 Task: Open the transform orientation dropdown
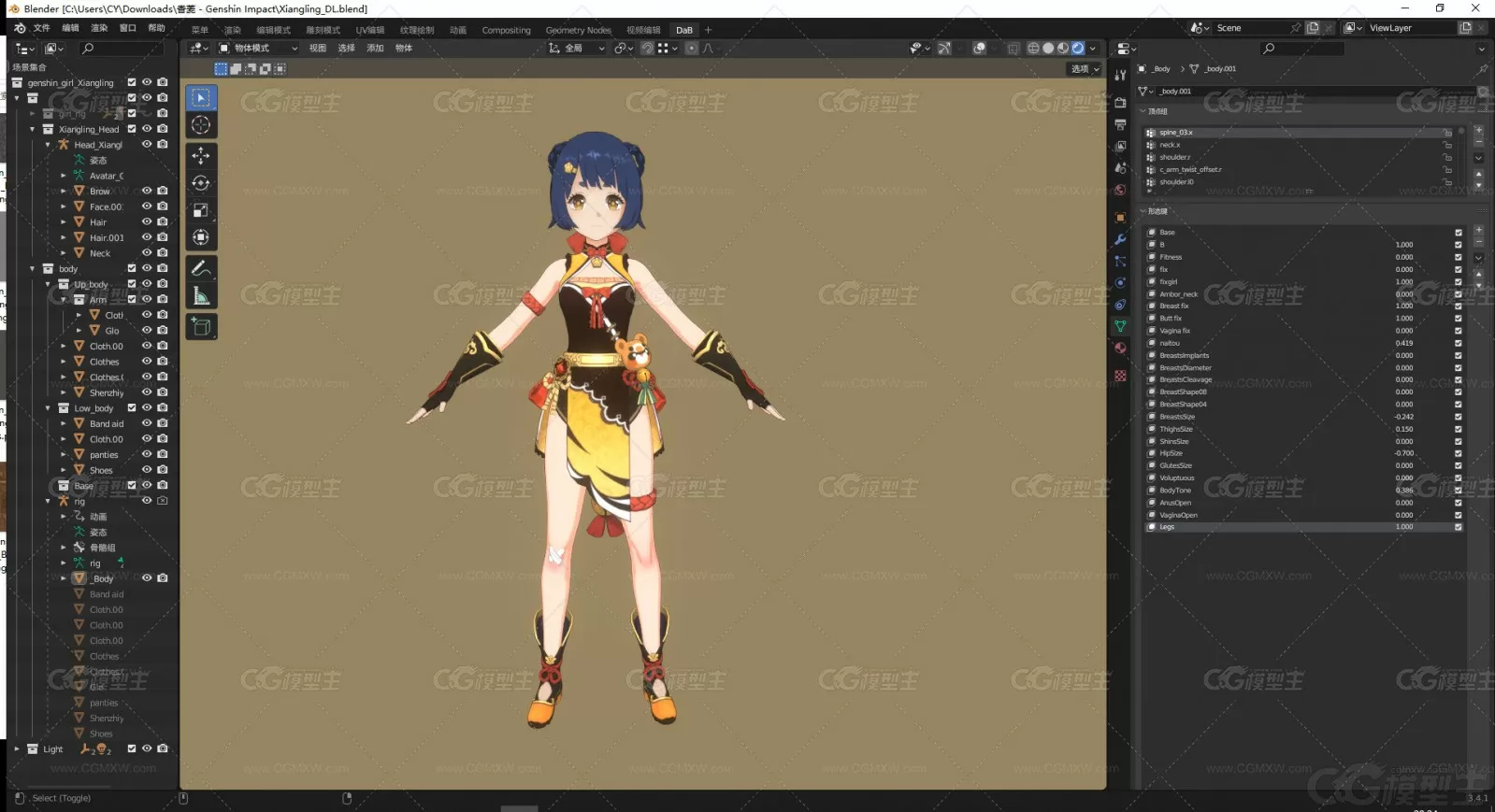pyautogui.click(x=577, y=49)
